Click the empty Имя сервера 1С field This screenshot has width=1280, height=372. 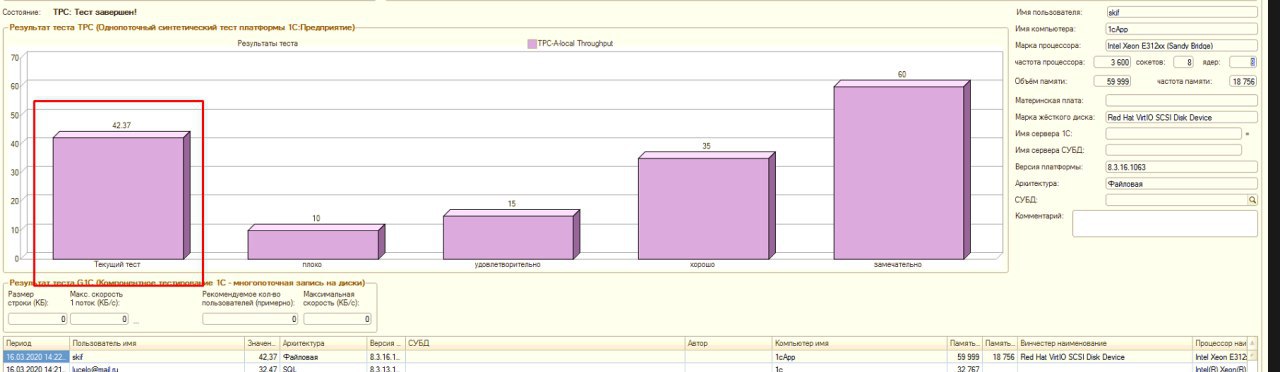pyautogui.click(x=1173, y=133)
